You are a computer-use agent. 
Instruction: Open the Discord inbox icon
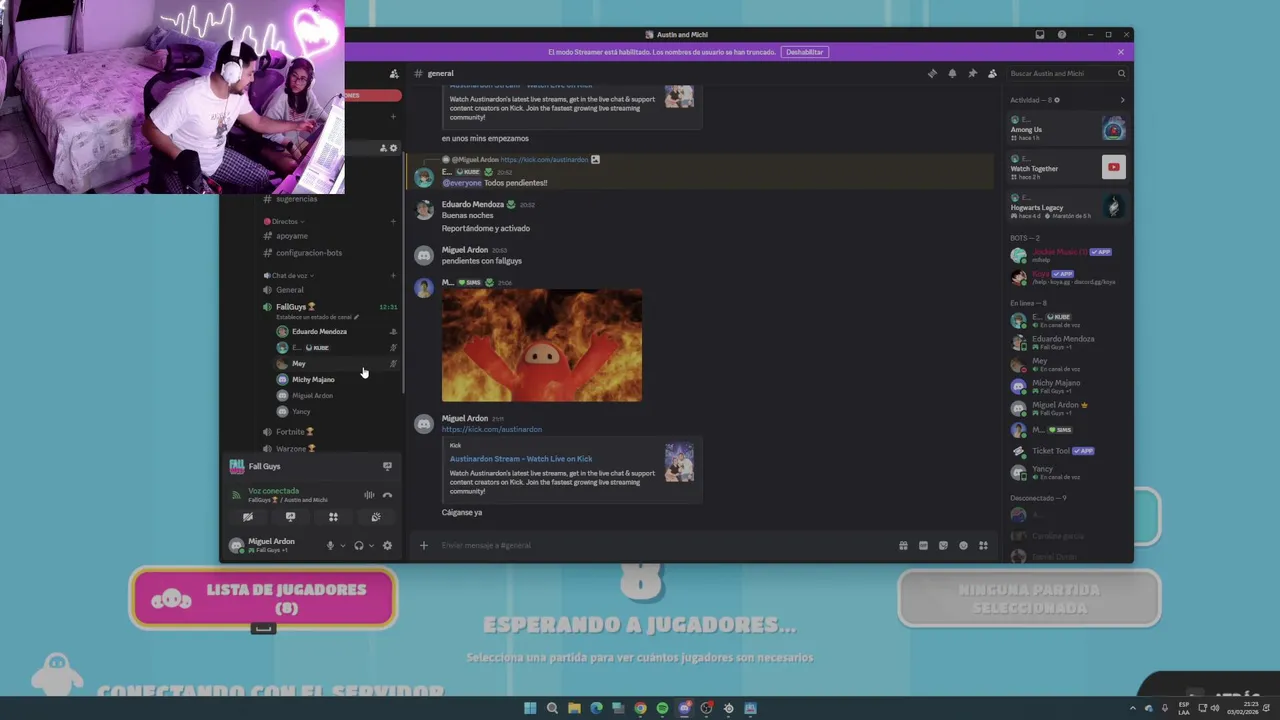1040,35
